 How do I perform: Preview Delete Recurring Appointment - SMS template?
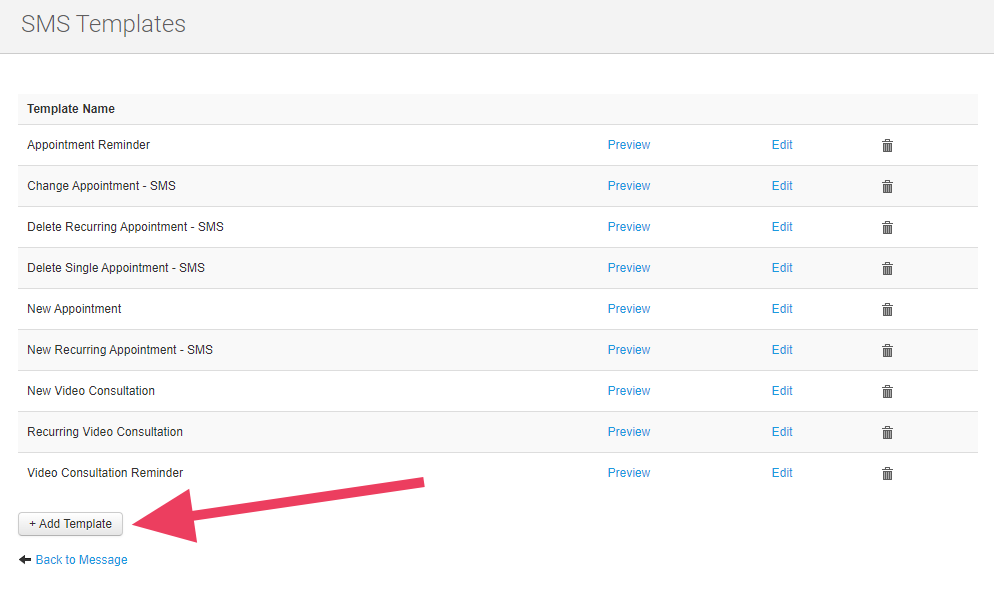tap(628, 227)
